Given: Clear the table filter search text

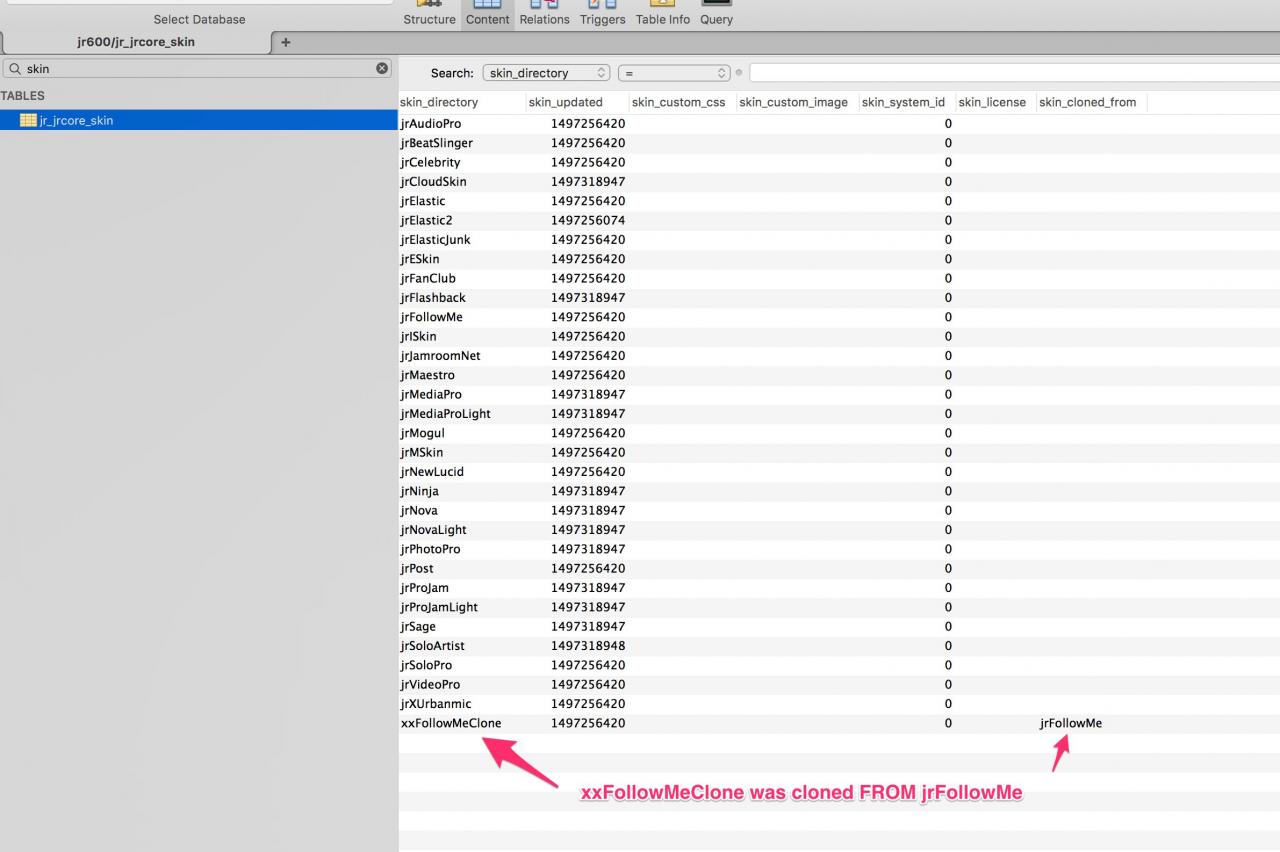Looking at the screenshot, I should (x=382, y=68).
